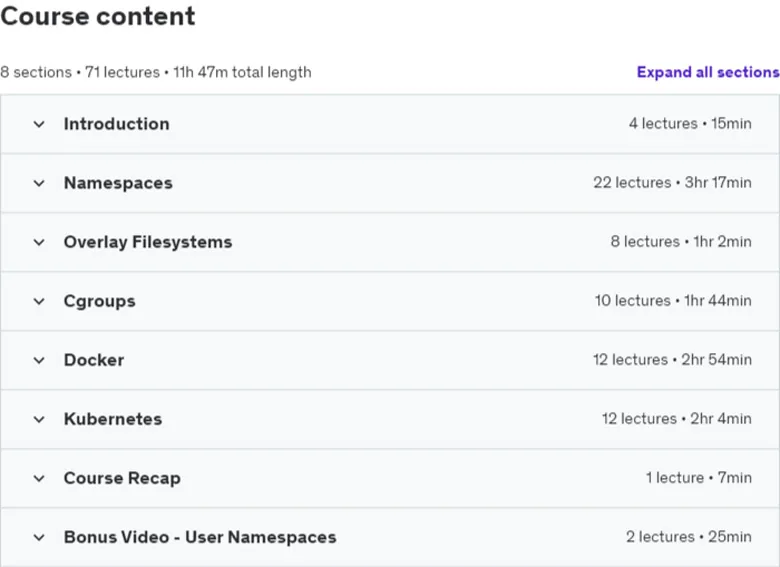Open the Namespaces section title
Image resolution: width=780 pixels, height=567 pixels.
click(x=118, y=183)
